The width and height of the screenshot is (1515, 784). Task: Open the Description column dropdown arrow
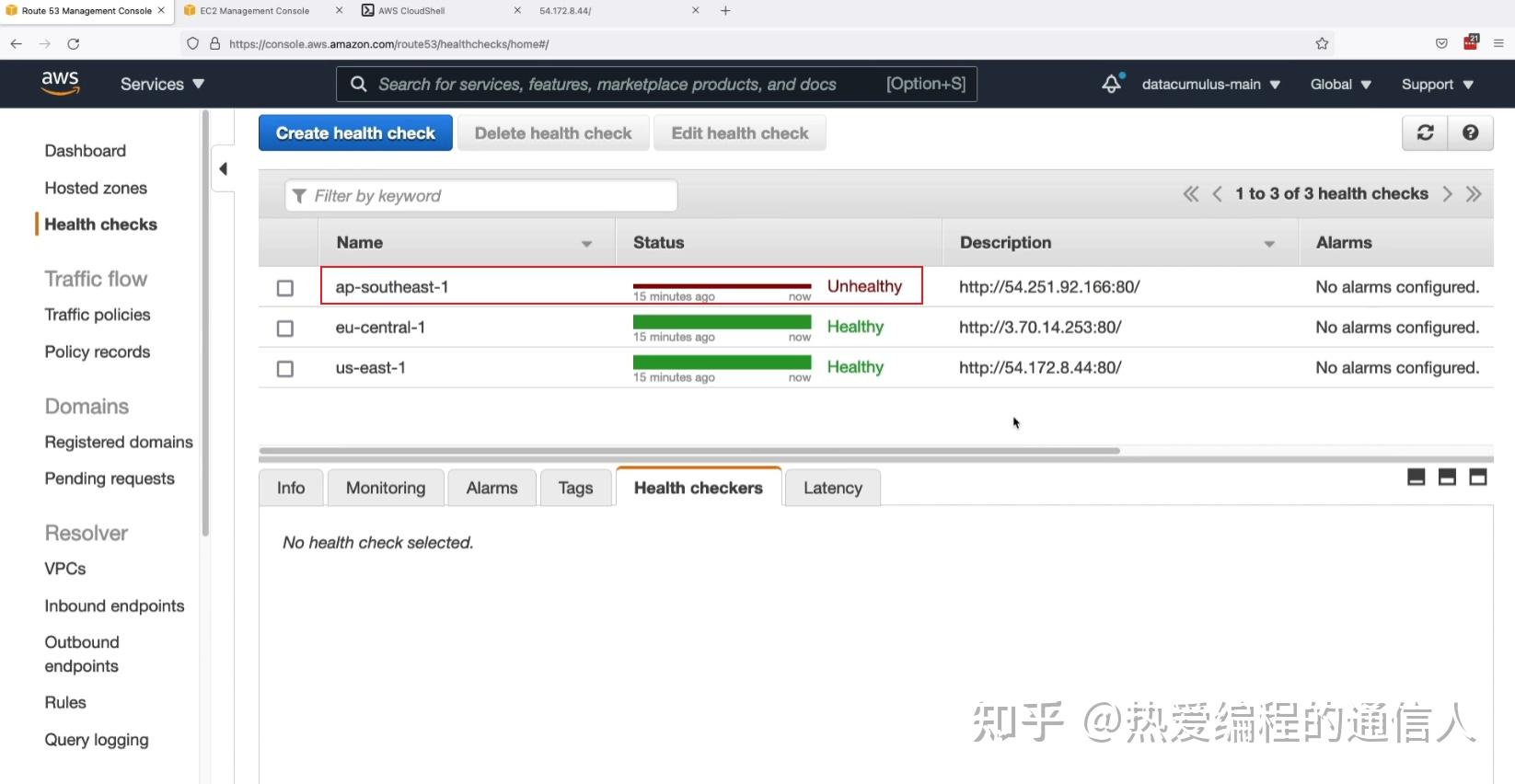pos(1269,244)
